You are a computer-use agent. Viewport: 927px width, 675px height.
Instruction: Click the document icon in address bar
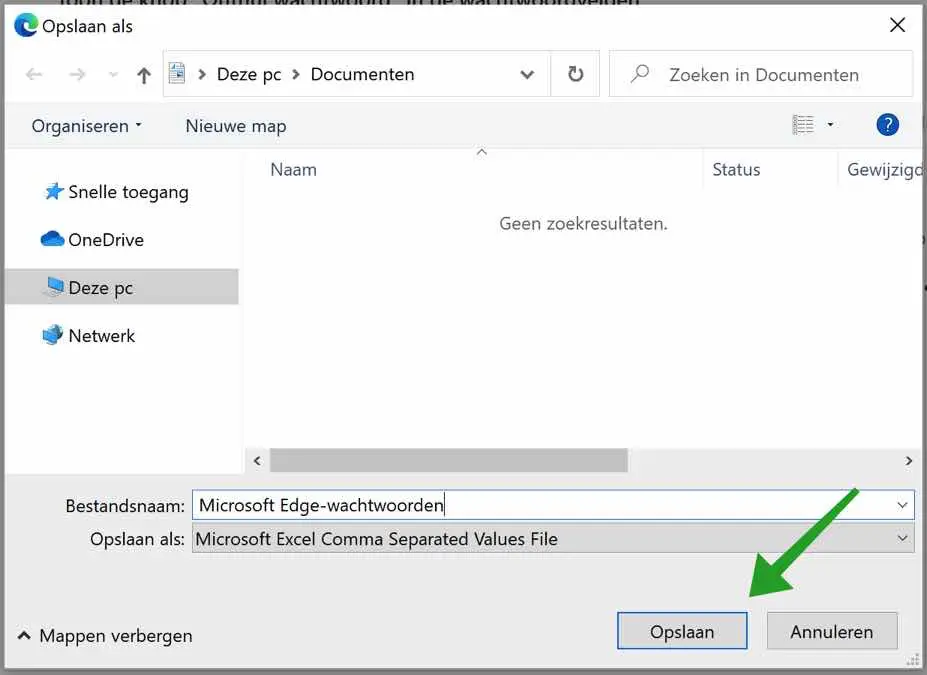click(x=177, y=73)
